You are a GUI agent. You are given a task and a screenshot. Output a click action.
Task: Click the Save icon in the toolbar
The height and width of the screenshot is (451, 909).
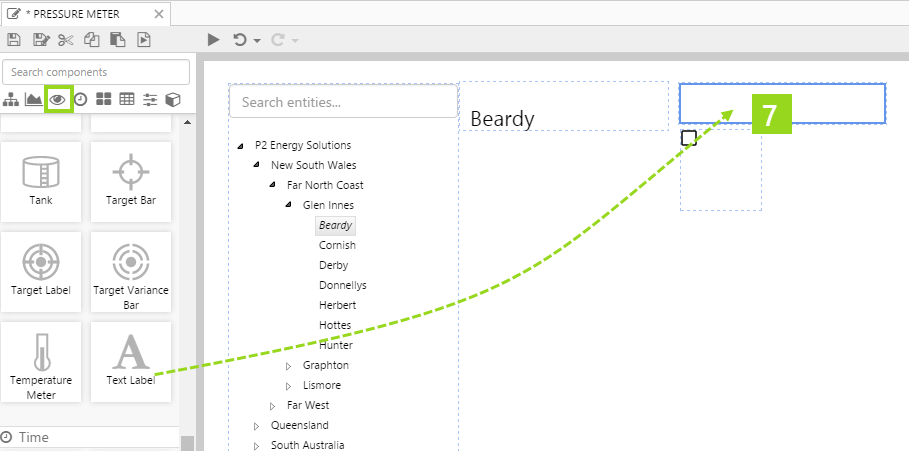(14, 40)
